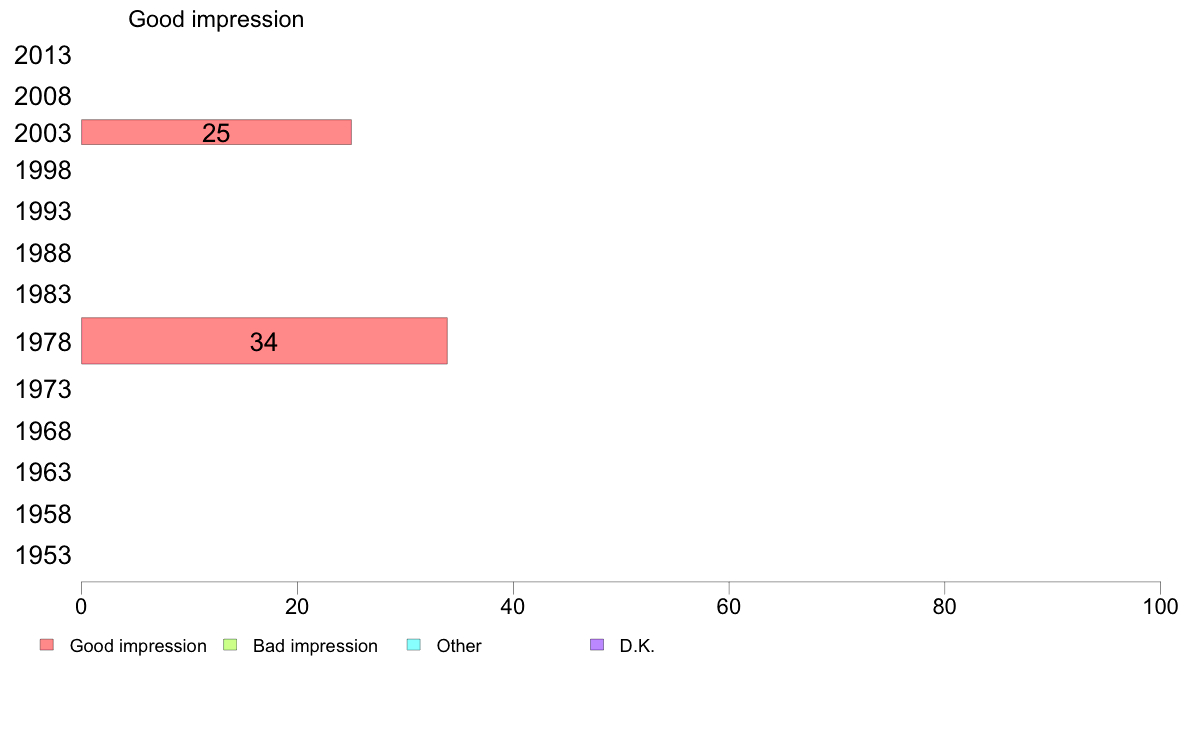Select the 2003 bar showing 25
1188x736 pixels.
point(216,132)
